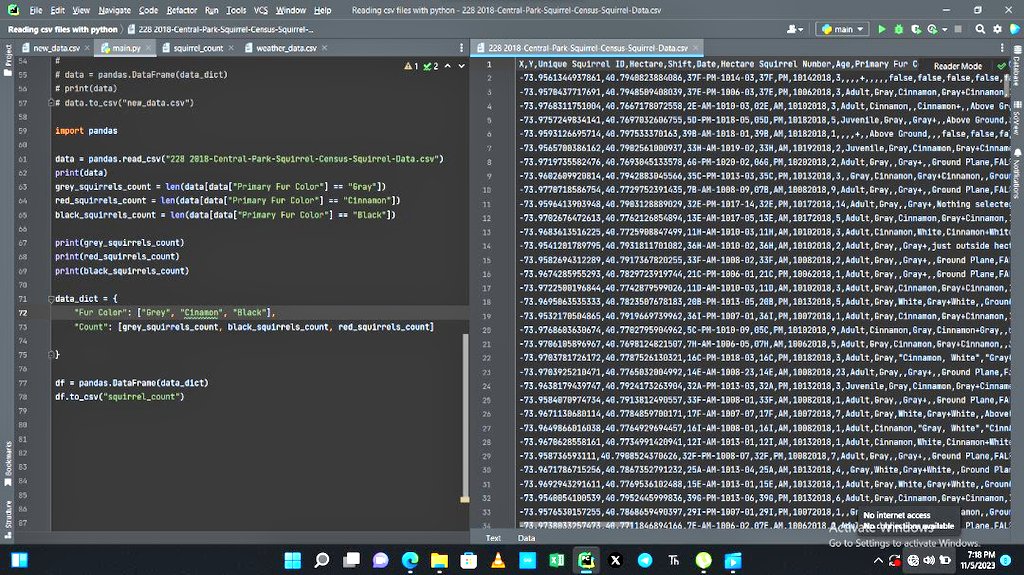The height and width of the screenshot is (575, 1024).
Task: Open the Structure tool window
Action: point(8,519)
